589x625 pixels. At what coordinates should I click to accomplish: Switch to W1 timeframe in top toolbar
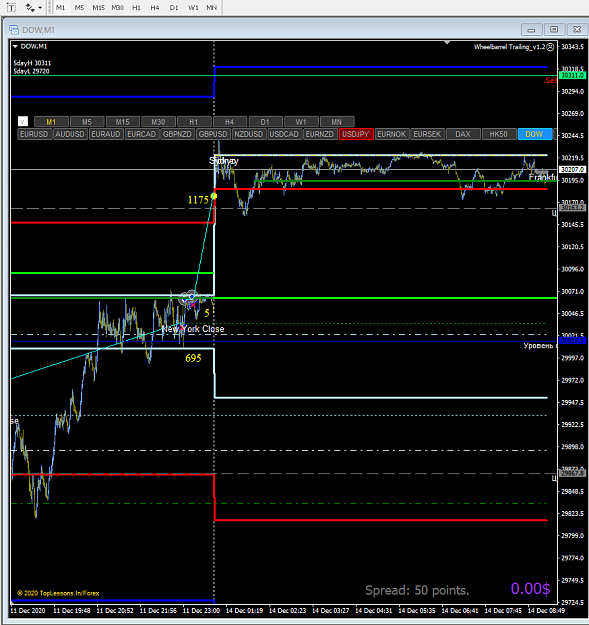pyautogui.click(x=193, y=7)
